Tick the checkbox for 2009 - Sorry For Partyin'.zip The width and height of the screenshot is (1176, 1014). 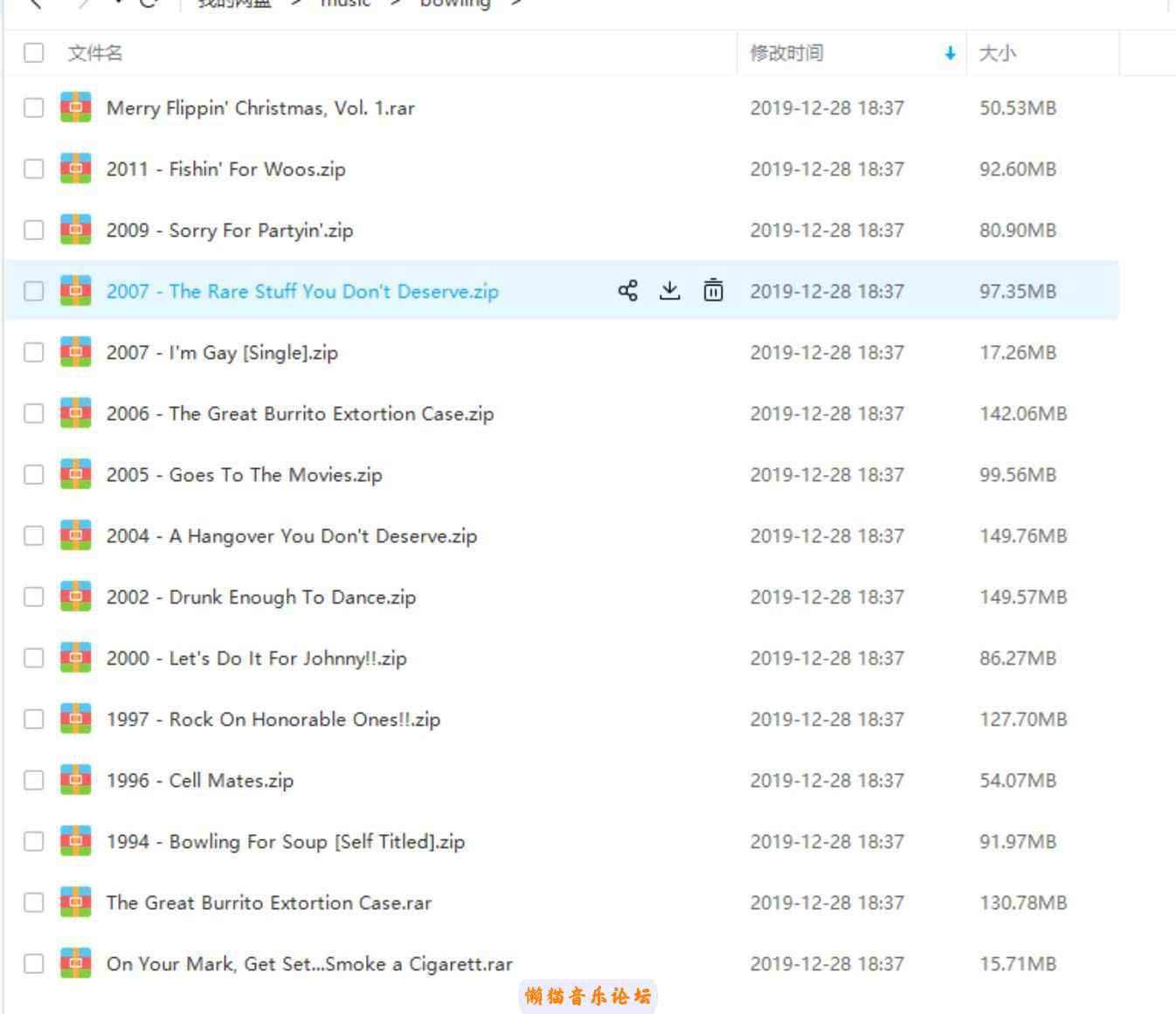point(33,230)
